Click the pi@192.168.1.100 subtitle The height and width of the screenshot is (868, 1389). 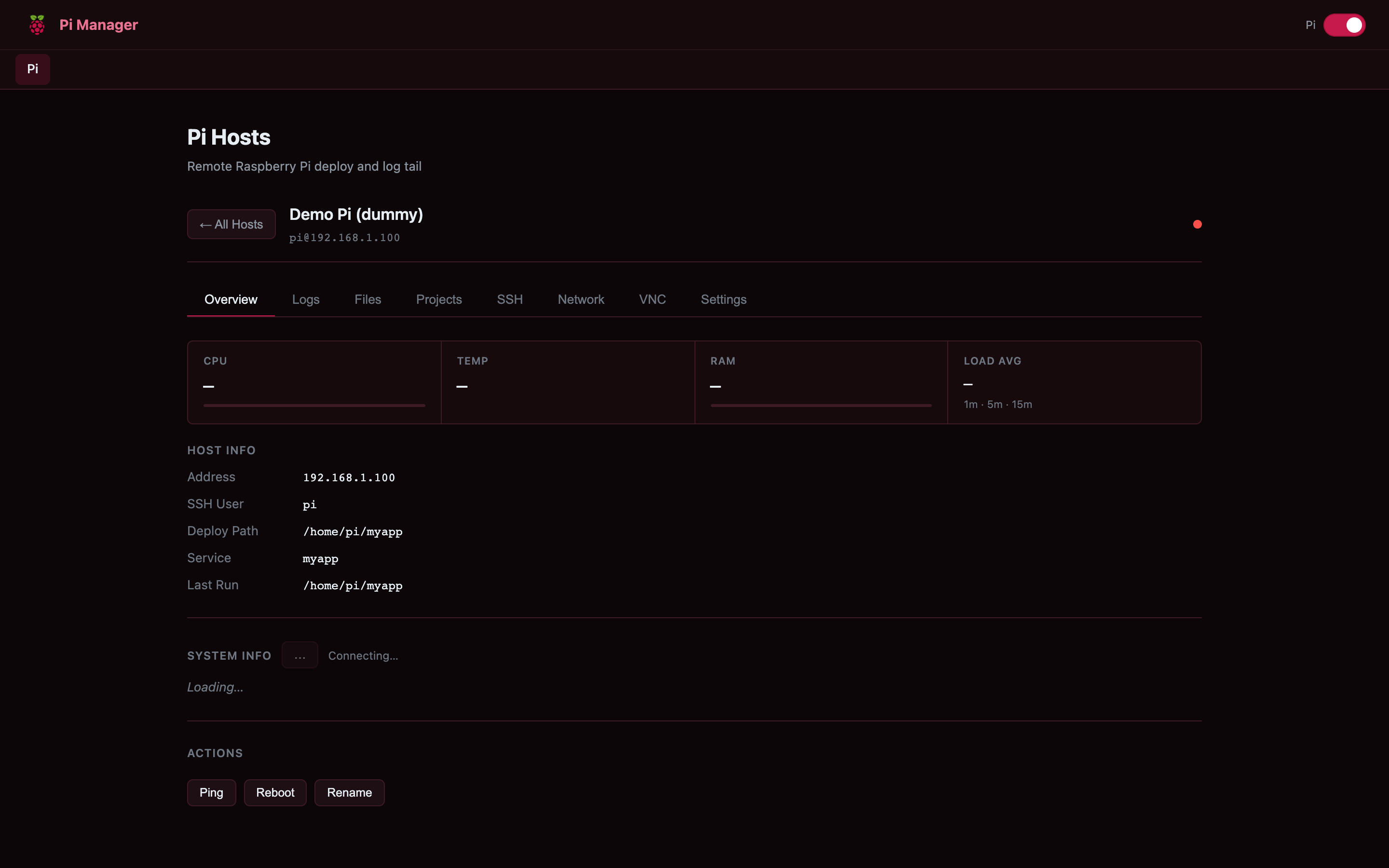(x=344, y=238)
